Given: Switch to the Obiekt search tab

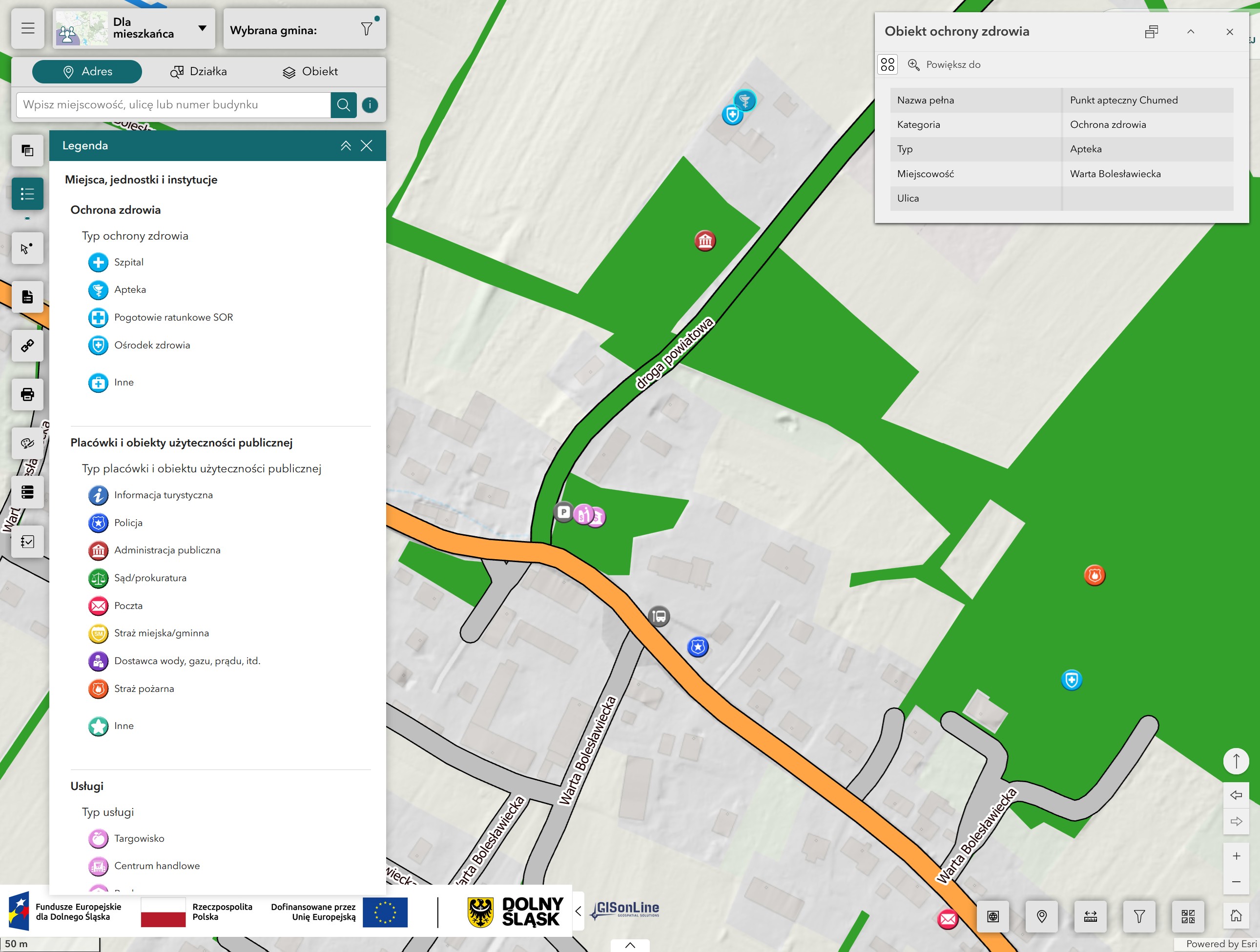Looking at the screenshot, I should point(310,72).
